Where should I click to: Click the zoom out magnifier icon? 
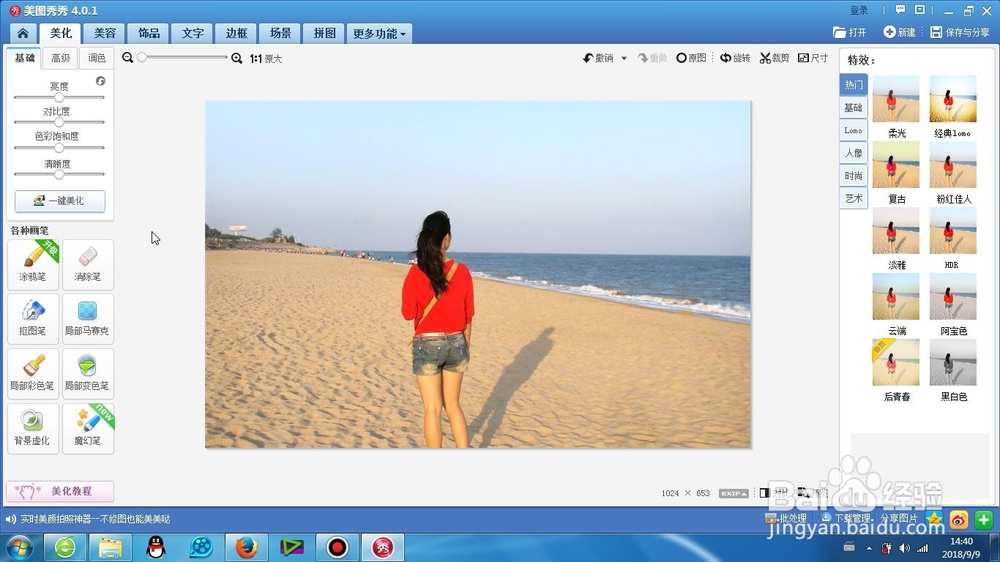point(128,58)
